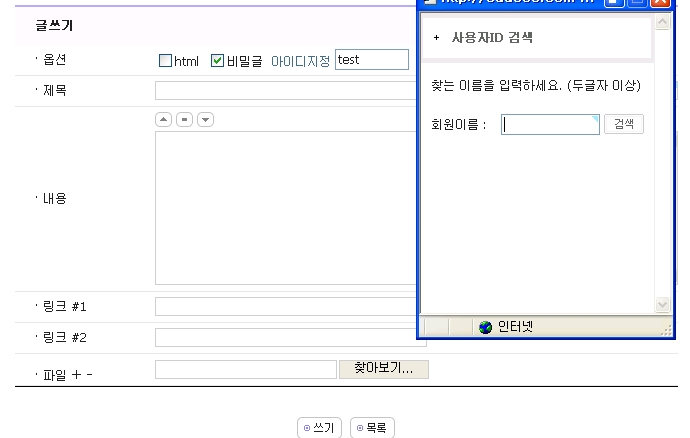
Task: Enable the html checkbox option
Action: tap(165, 61)
